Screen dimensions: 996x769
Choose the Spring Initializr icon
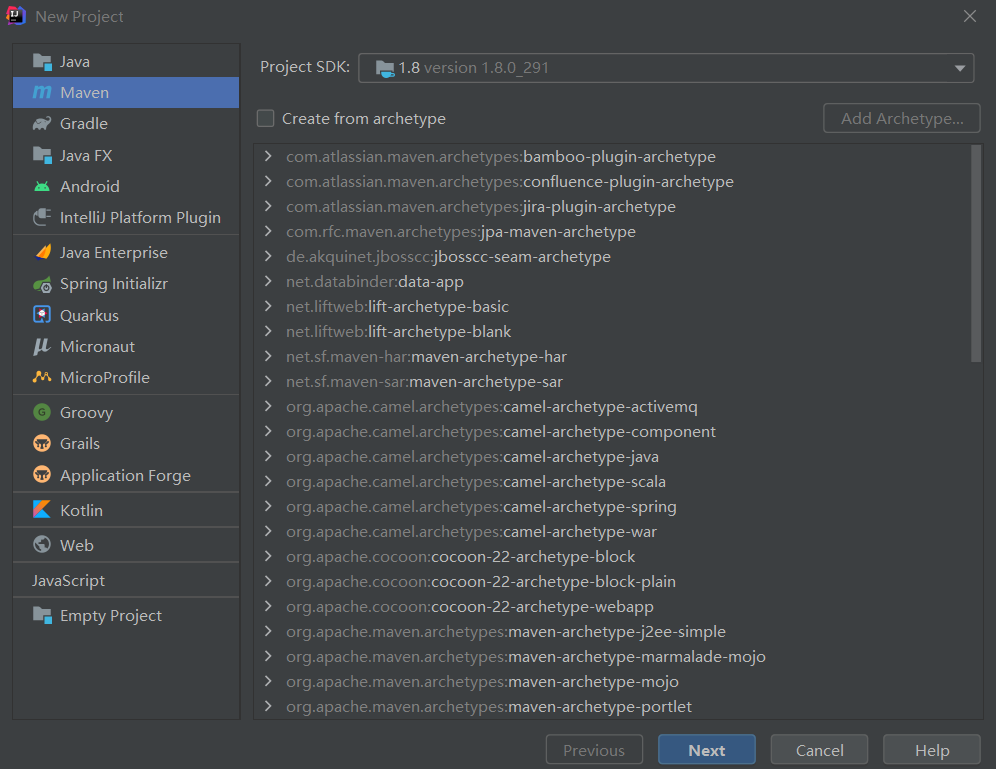point(42,284)
